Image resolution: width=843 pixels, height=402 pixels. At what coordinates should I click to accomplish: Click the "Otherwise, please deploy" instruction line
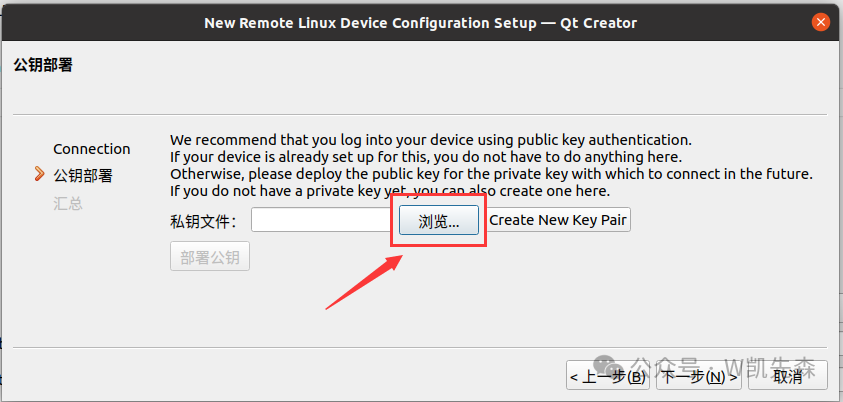pyautogui.click(x=490, y=174)
